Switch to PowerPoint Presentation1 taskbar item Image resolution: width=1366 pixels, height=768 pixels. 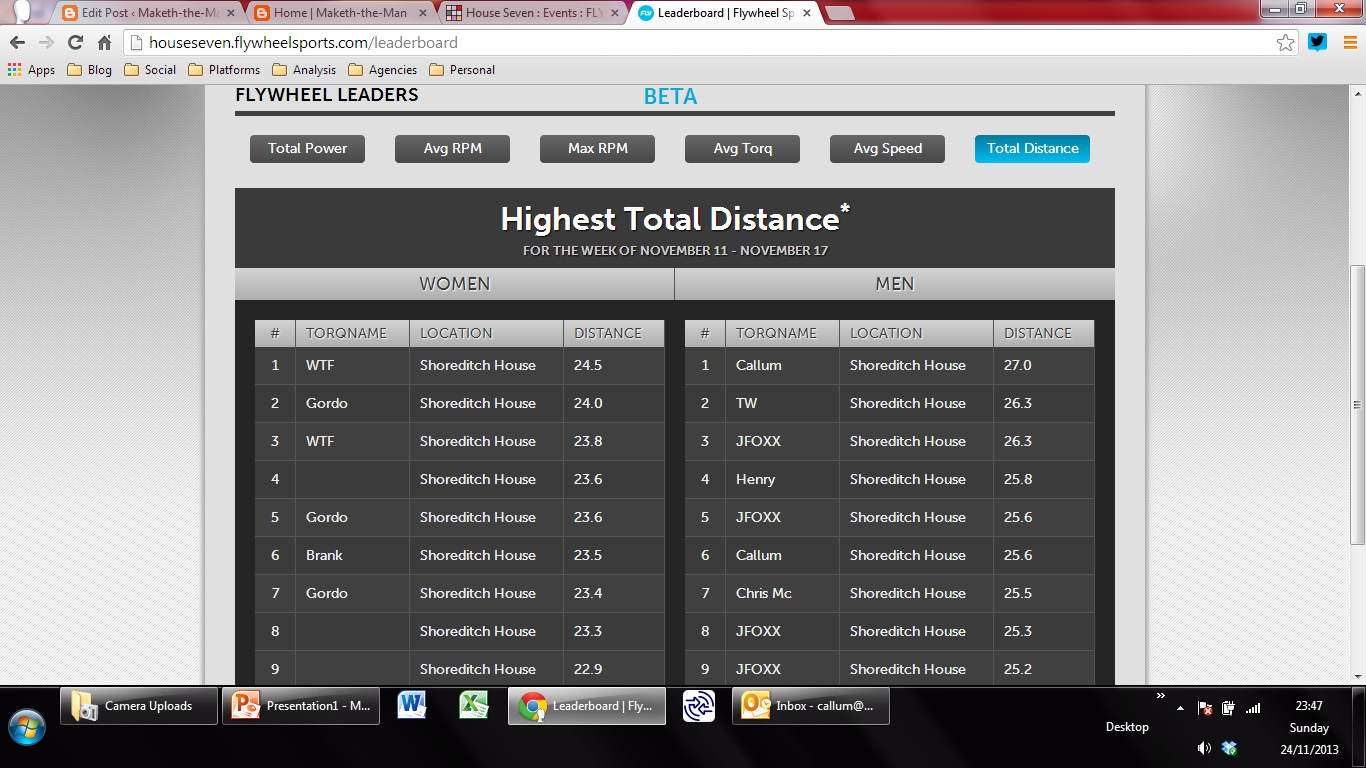pyautogui.click(x=301, y=706)
